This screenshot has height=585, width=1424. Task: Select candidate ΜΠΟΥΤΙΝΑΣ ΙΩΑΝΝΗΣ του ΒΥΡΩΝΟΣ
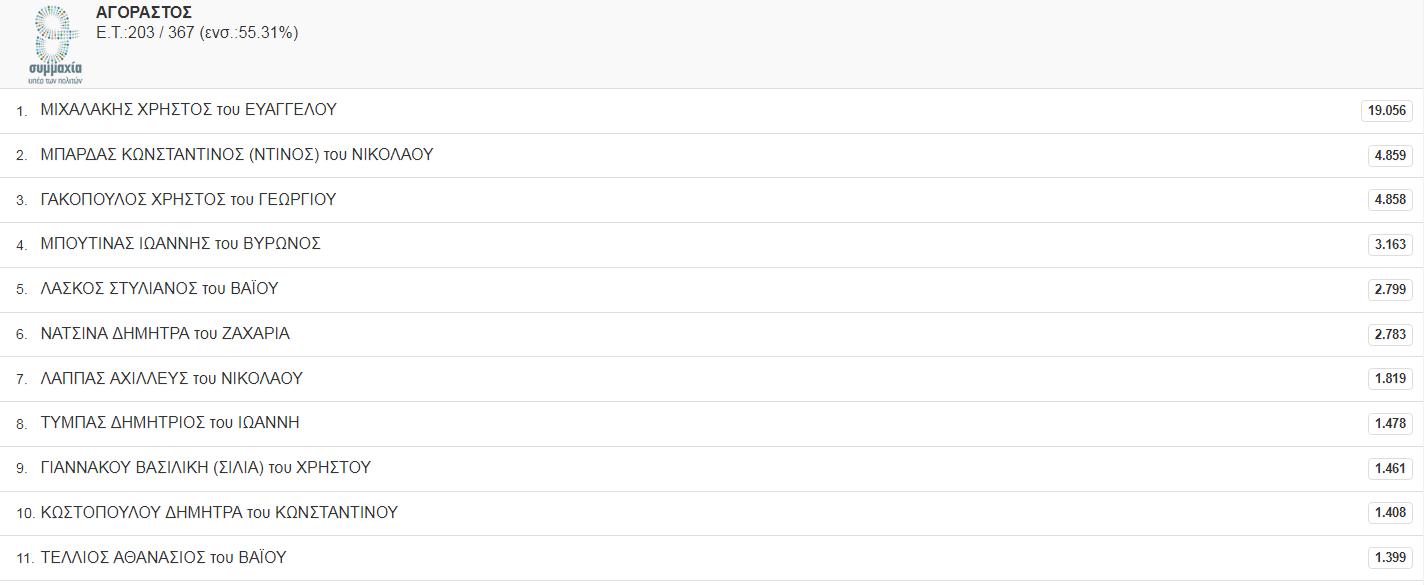[181, 244]
